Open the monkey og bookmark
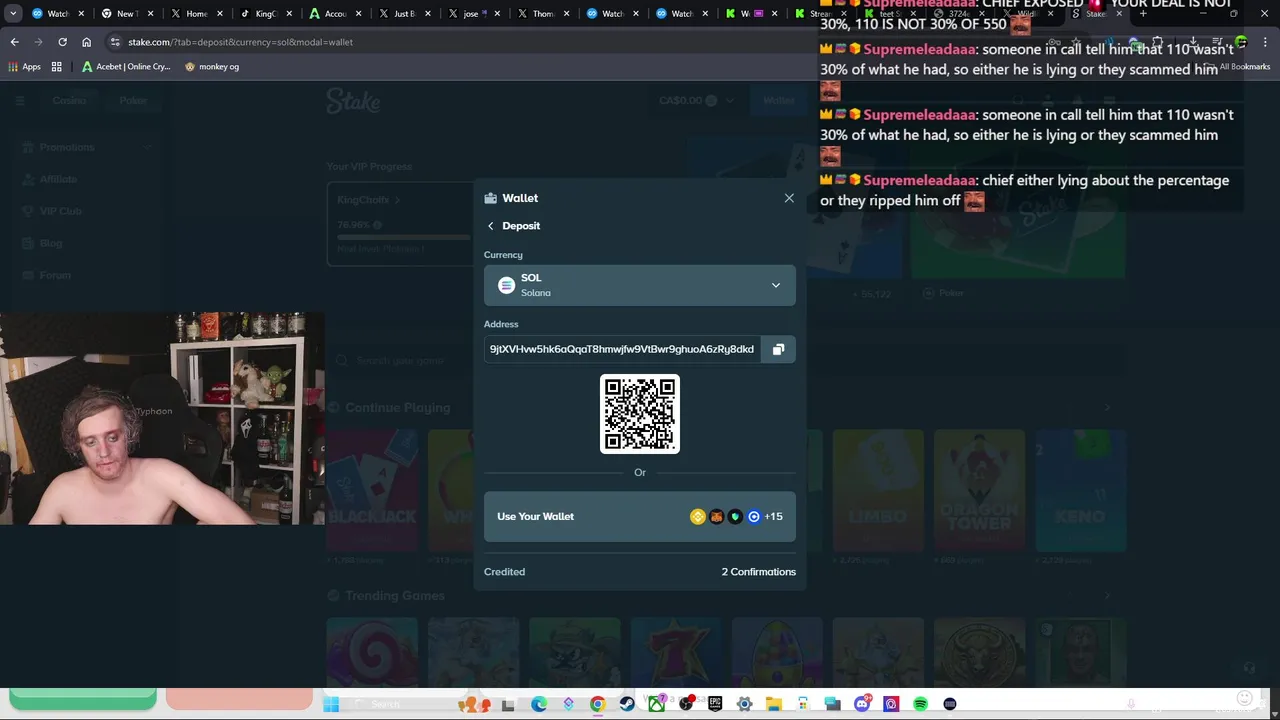The image size is (1280, 720). (212, 67)
